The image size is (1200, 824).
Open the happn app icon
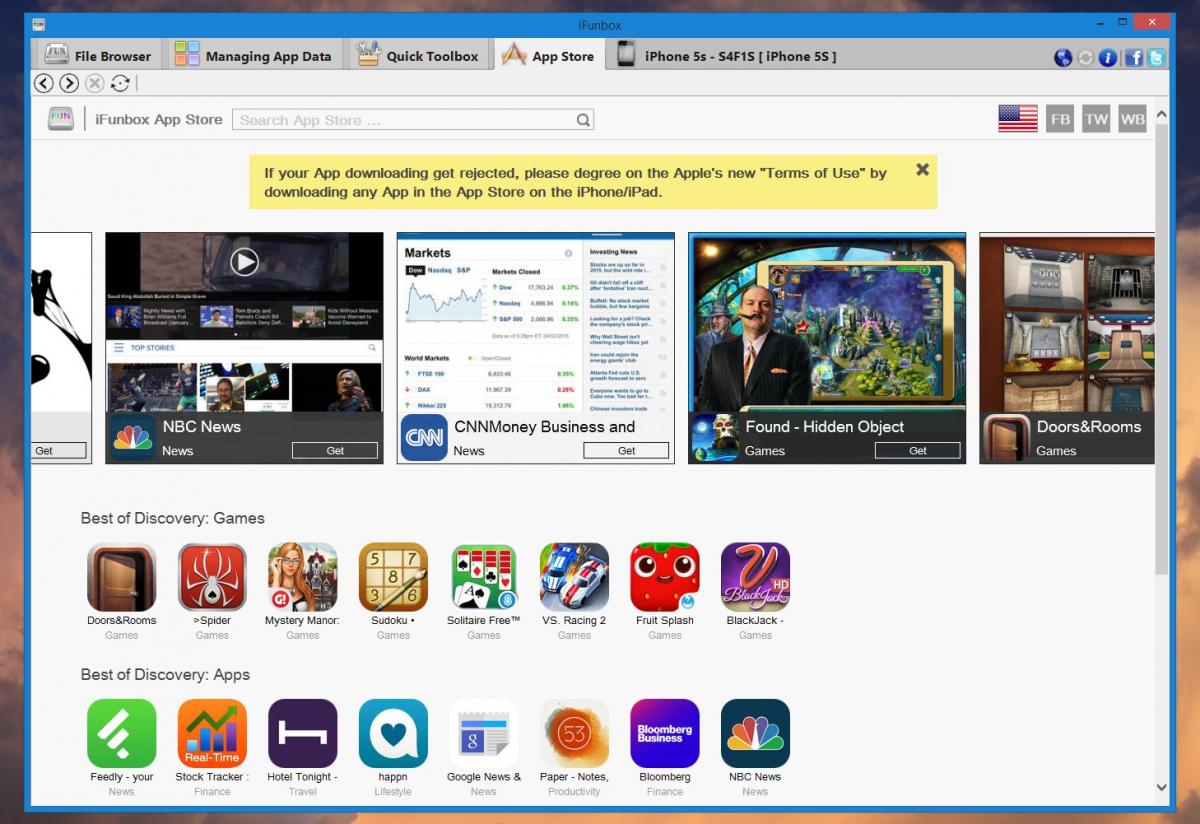point(393,733)
